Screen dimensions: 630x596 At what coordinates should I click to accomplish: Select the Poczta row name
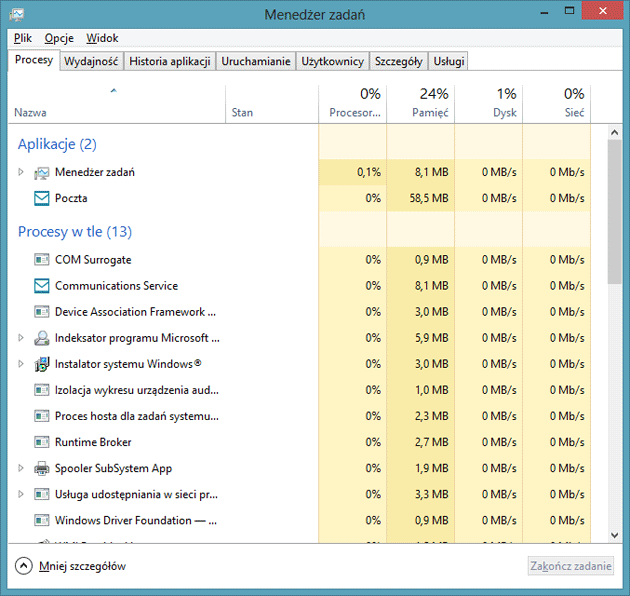coord(71,199)
